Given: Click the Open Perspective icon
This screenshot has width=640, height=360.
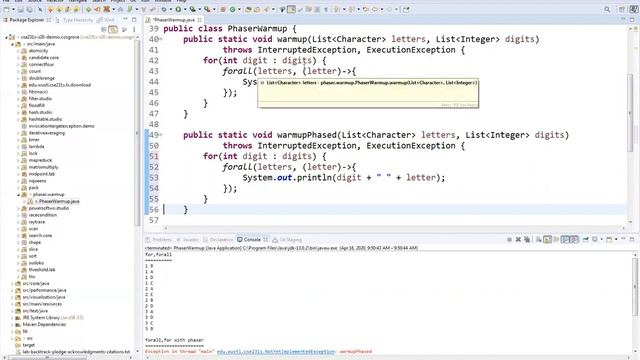Looking at the screenshot, I should coord(622,9).
